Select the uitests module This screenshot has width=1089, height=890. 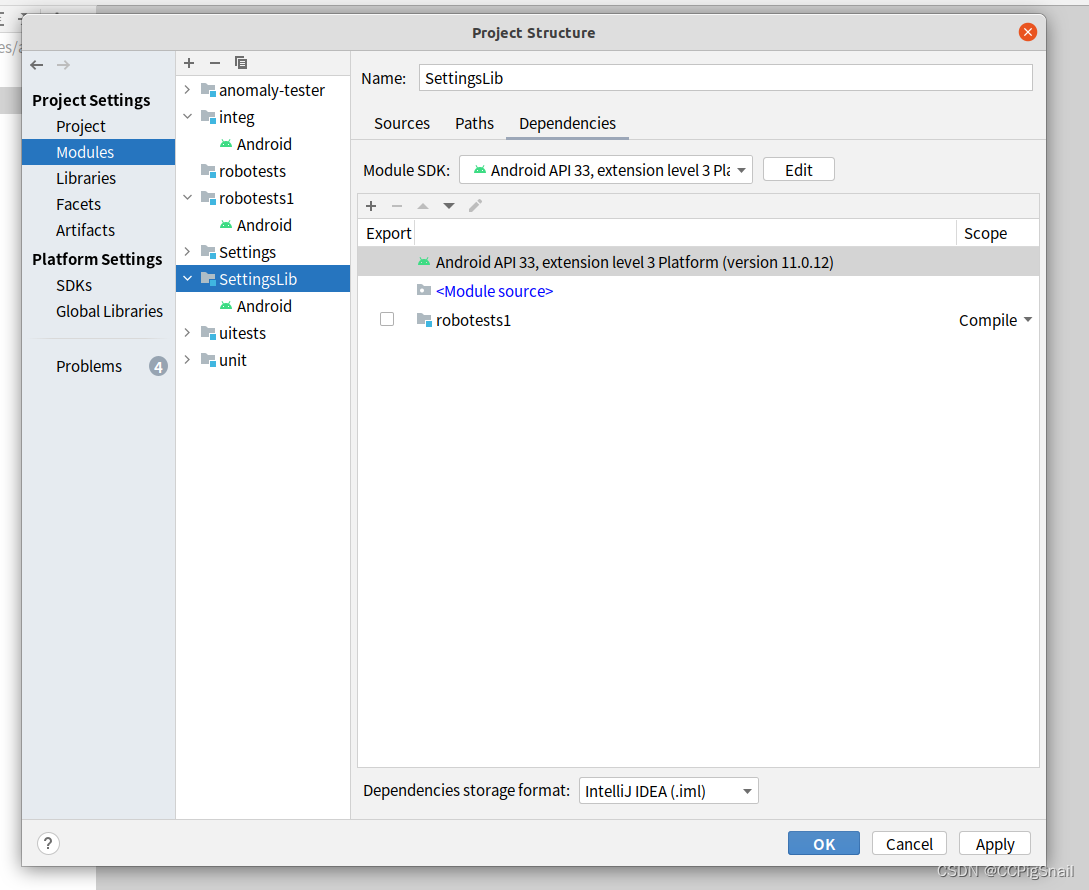pyautogui.click(x=242, y=333)
